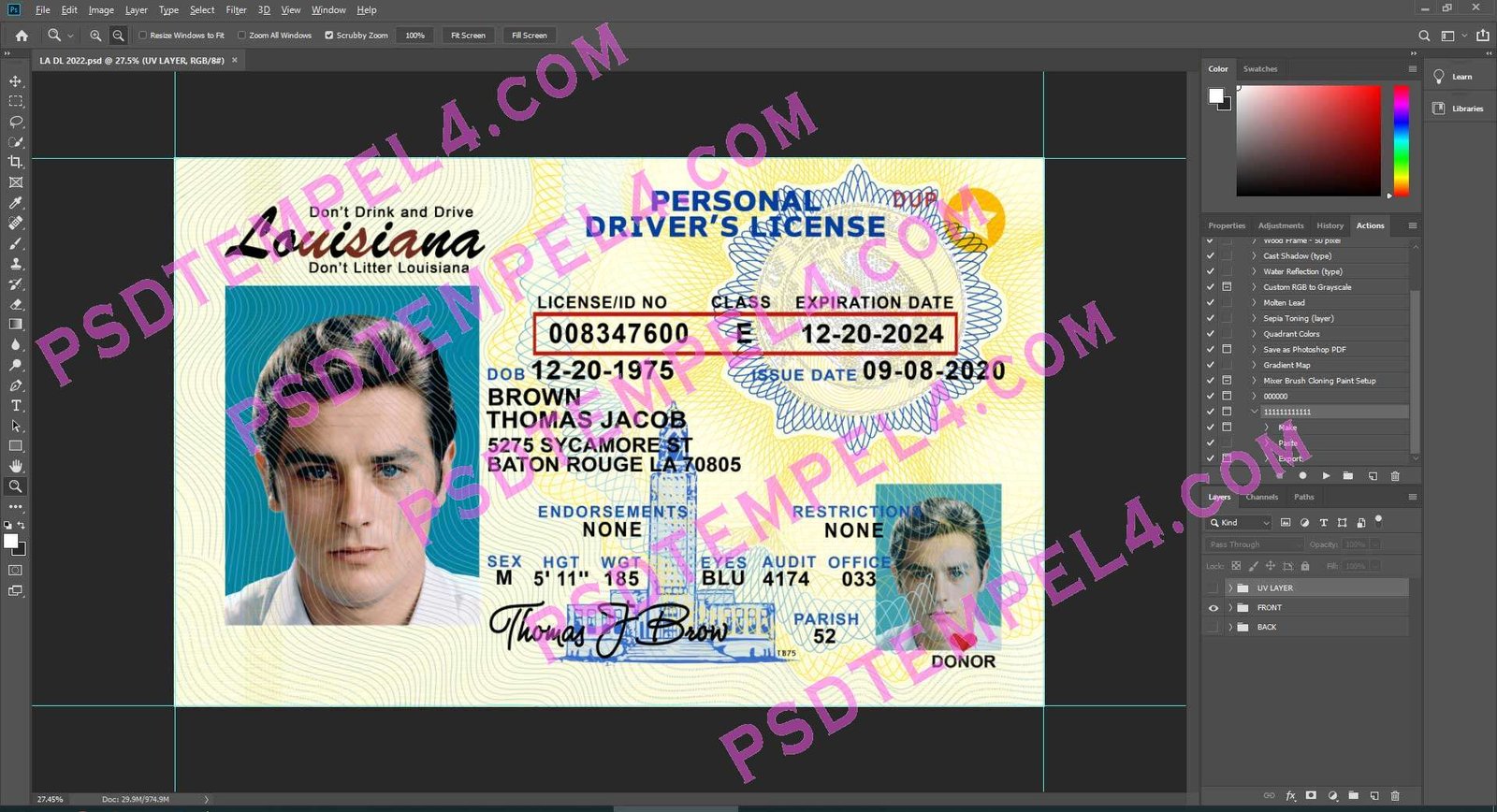Image resolution: width=1497 pixels, height=812 pixels.
Task: Open the File menu
Action: point(43,10)
